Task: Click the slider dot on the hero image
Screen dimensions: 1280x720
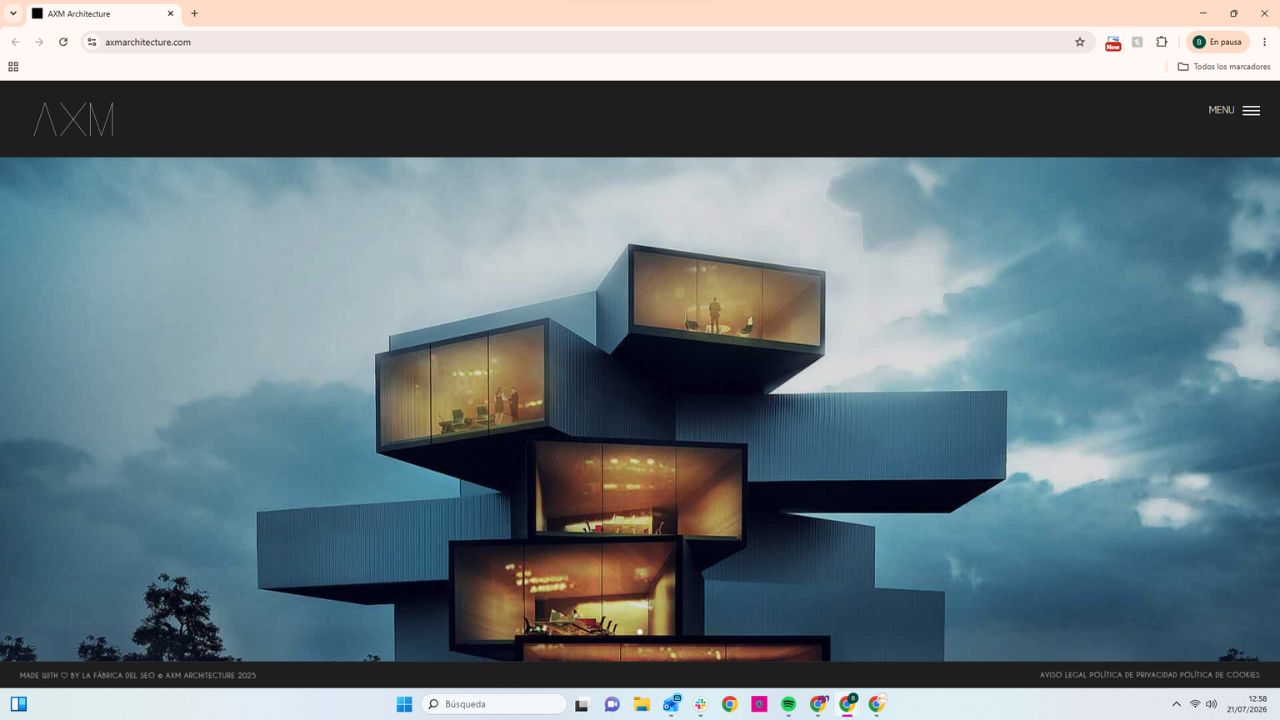Action: [x=640, y=632]
